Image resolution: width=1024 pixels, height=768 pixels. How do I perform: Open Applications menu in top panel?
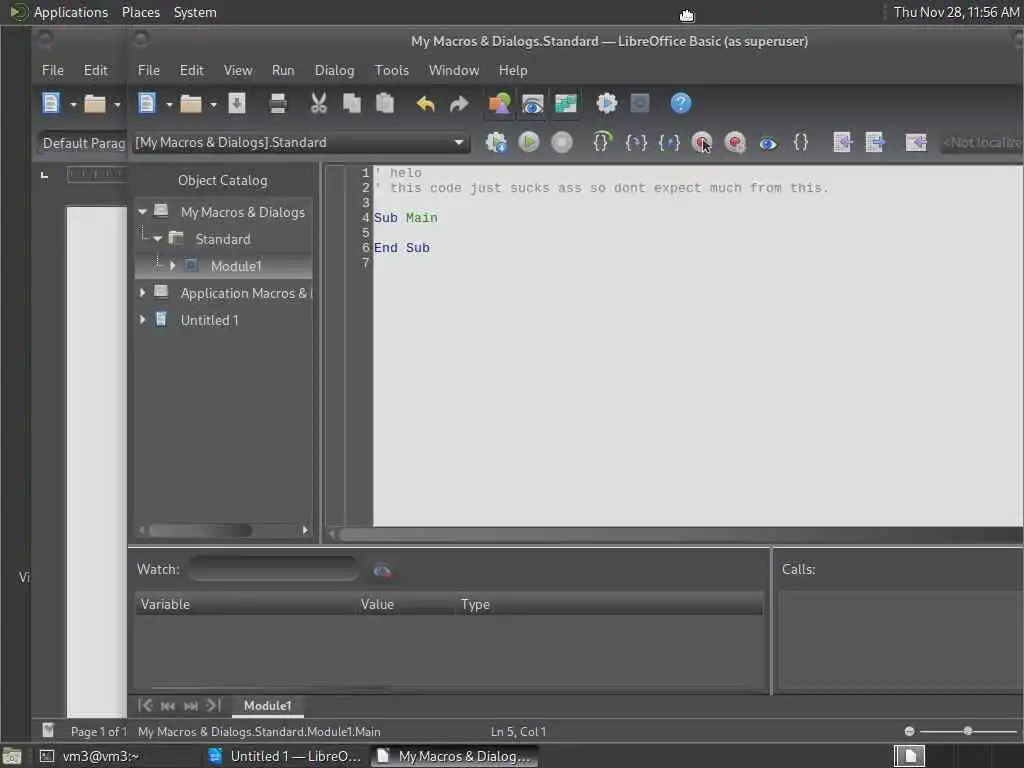[x=71, y=12]
